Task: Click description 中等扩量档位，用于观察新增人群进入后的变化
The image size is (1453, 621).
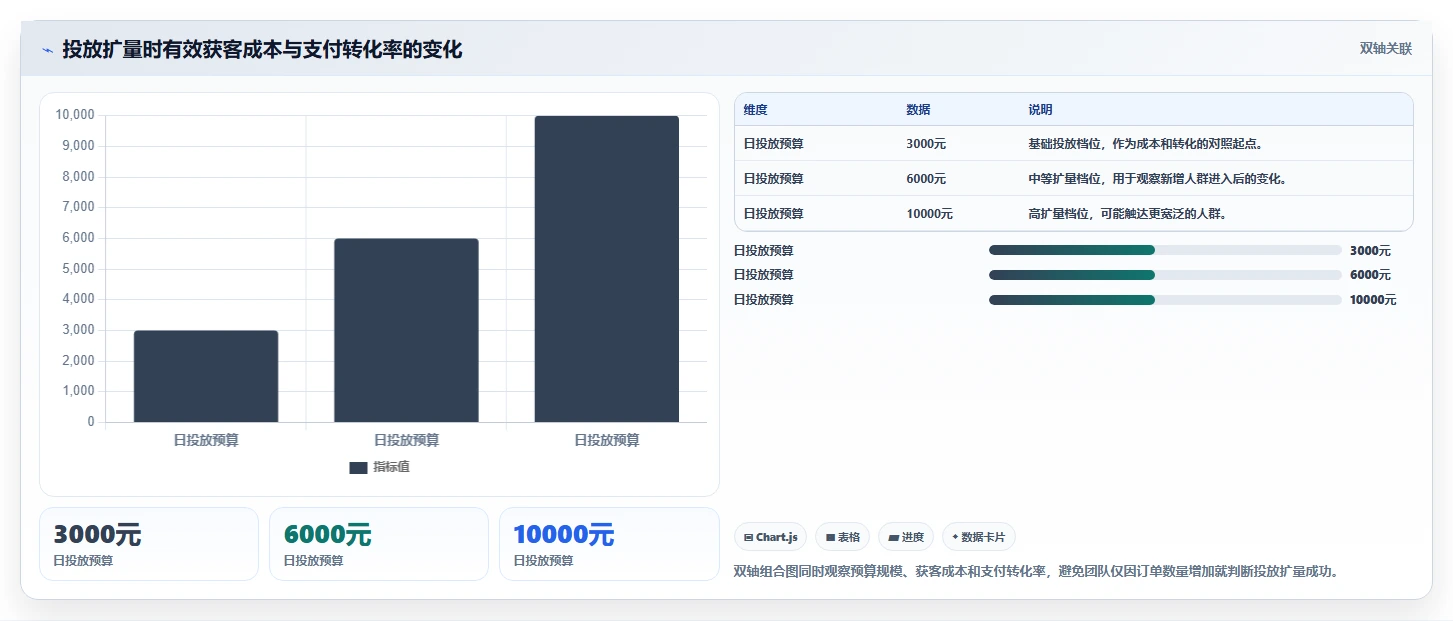Action: click(x=1161, y=179)
